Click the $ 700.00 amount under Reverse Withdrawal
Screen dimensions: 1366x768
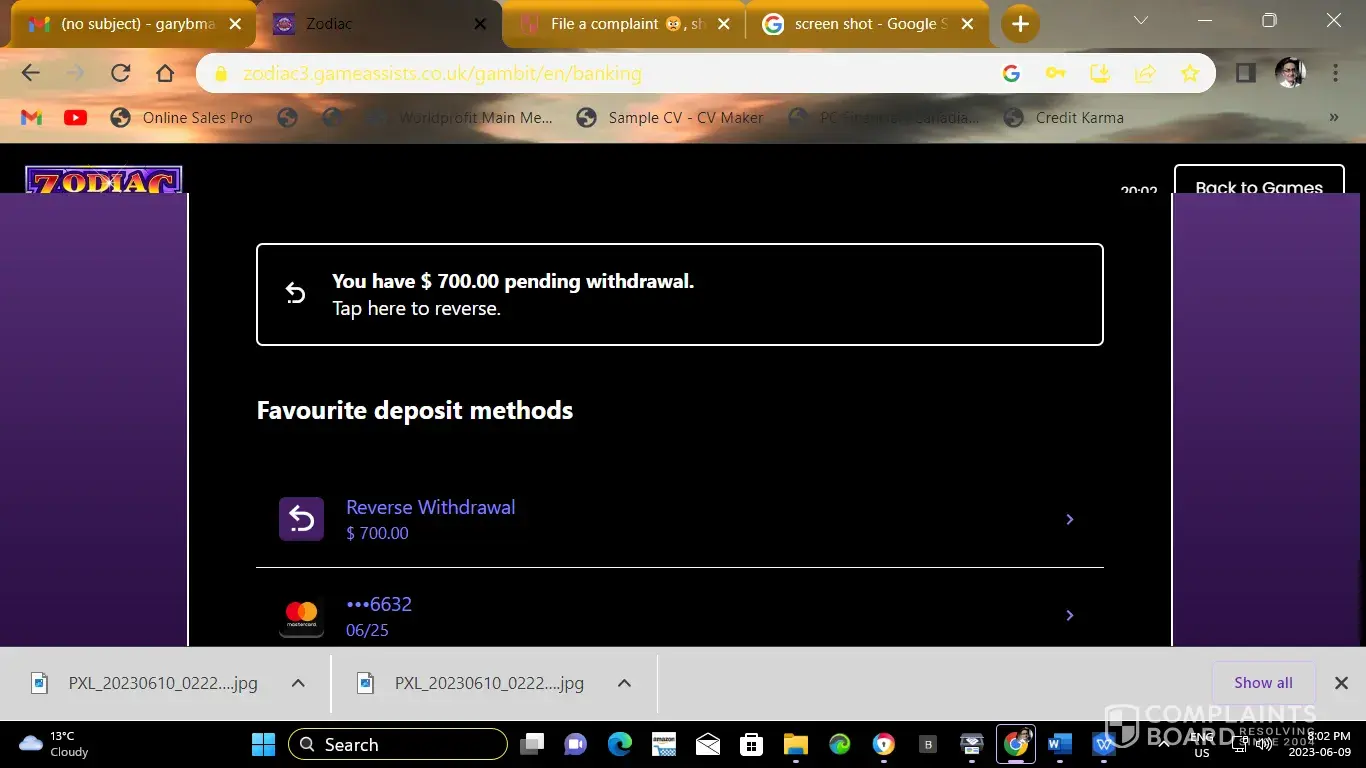(377, 533)
